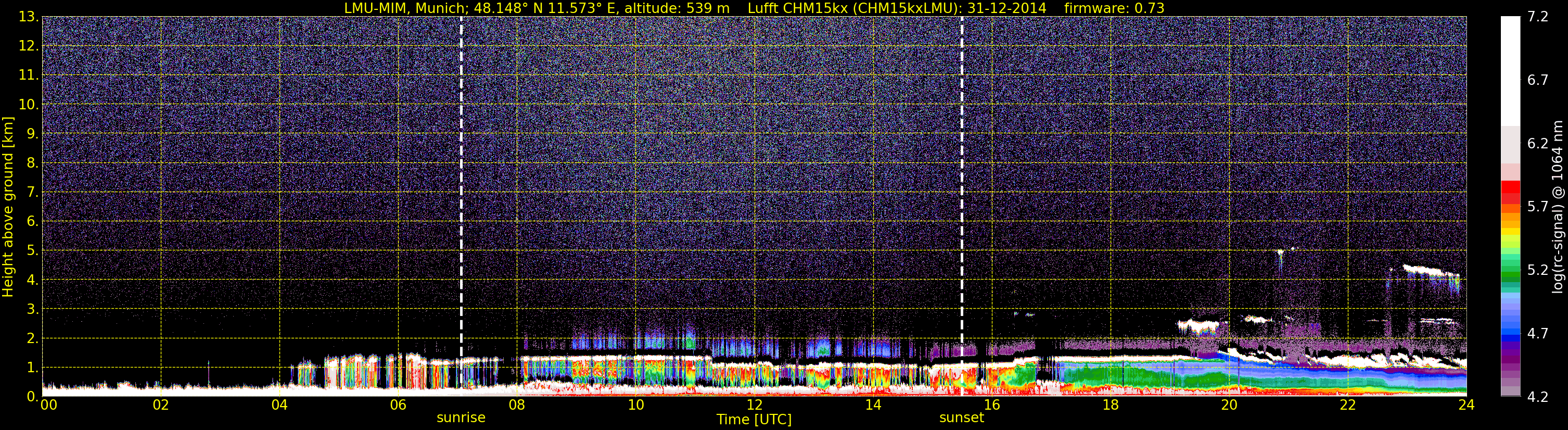Click the x-axis tick label '12'
This screenshot has width=1568, height=430.
point(754,405)
